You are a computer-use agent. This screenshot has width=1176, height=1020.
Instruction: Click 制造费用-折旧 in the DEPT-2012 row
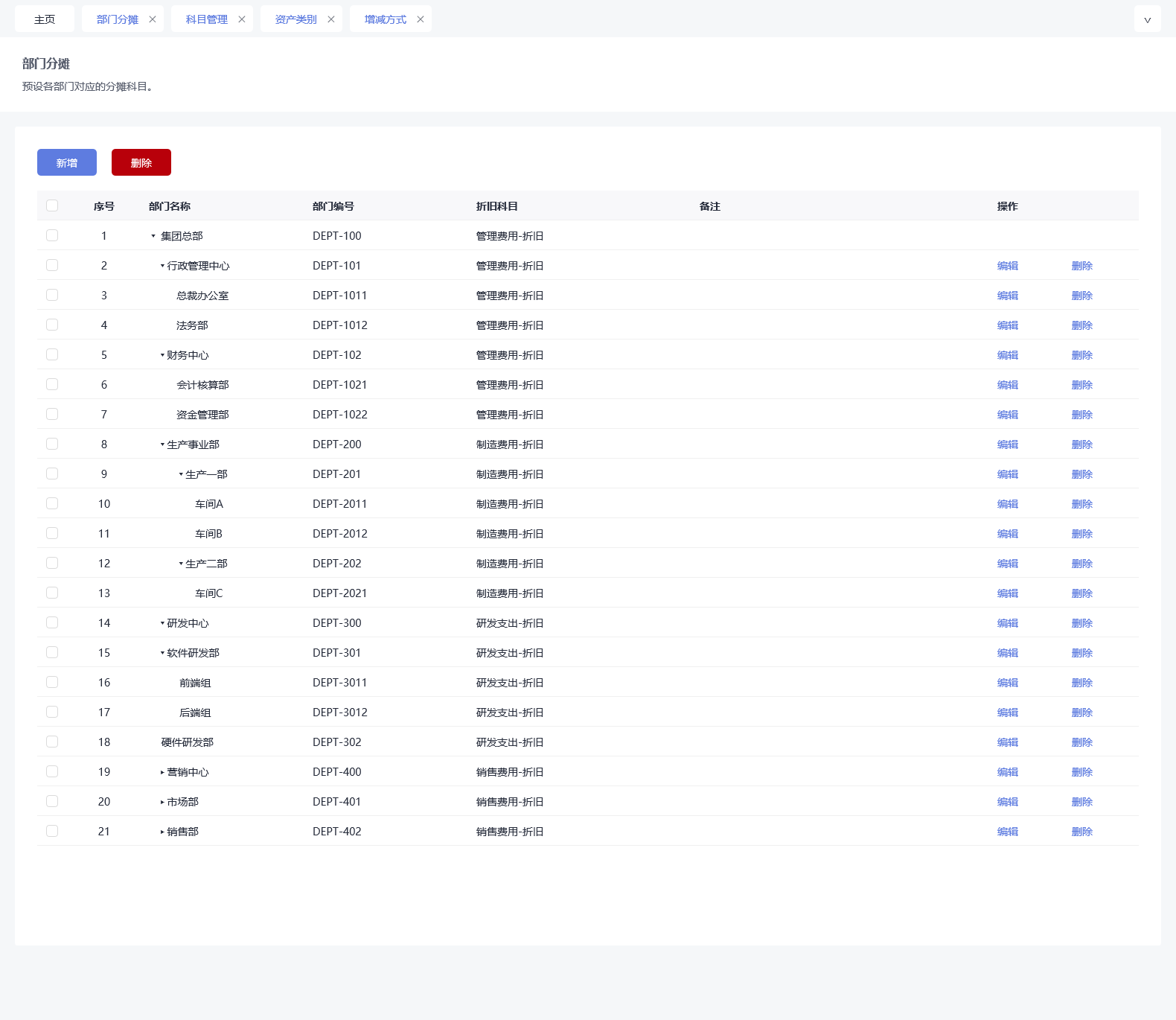click(x=510, y=534)
